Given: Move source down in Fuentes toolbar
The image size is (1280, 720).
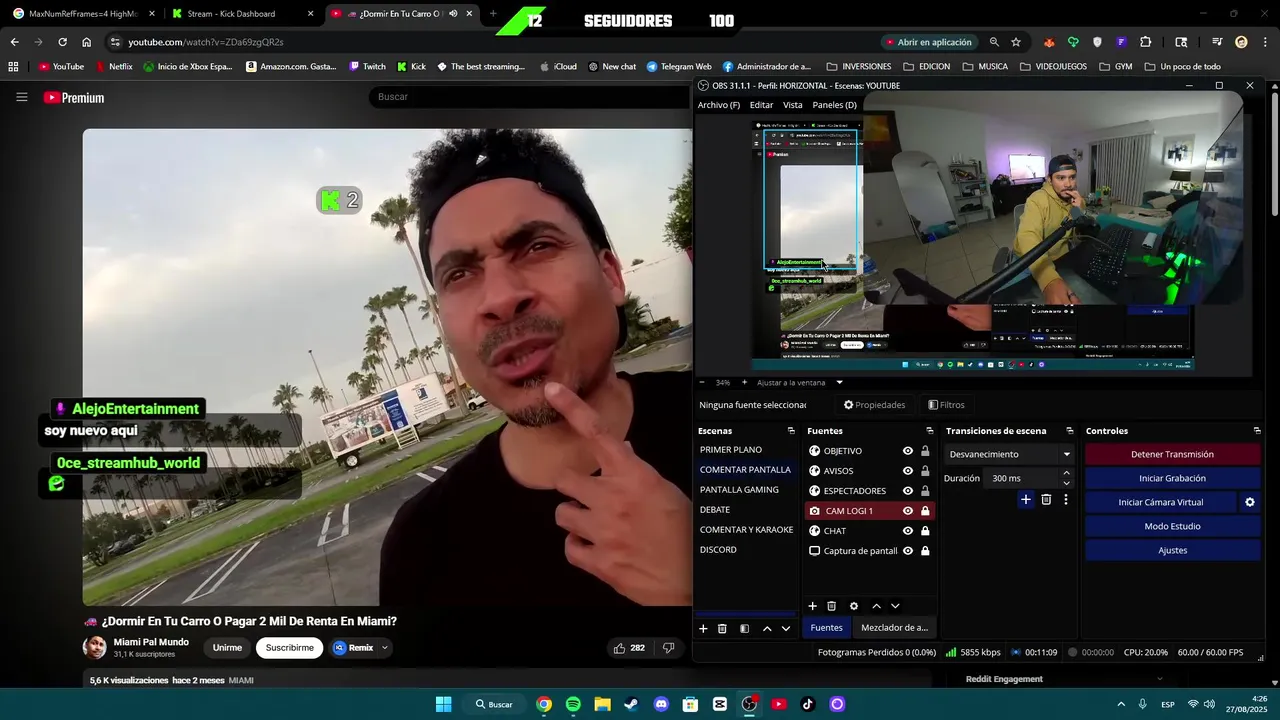Looking at the screenshot, I should [895, 606].
